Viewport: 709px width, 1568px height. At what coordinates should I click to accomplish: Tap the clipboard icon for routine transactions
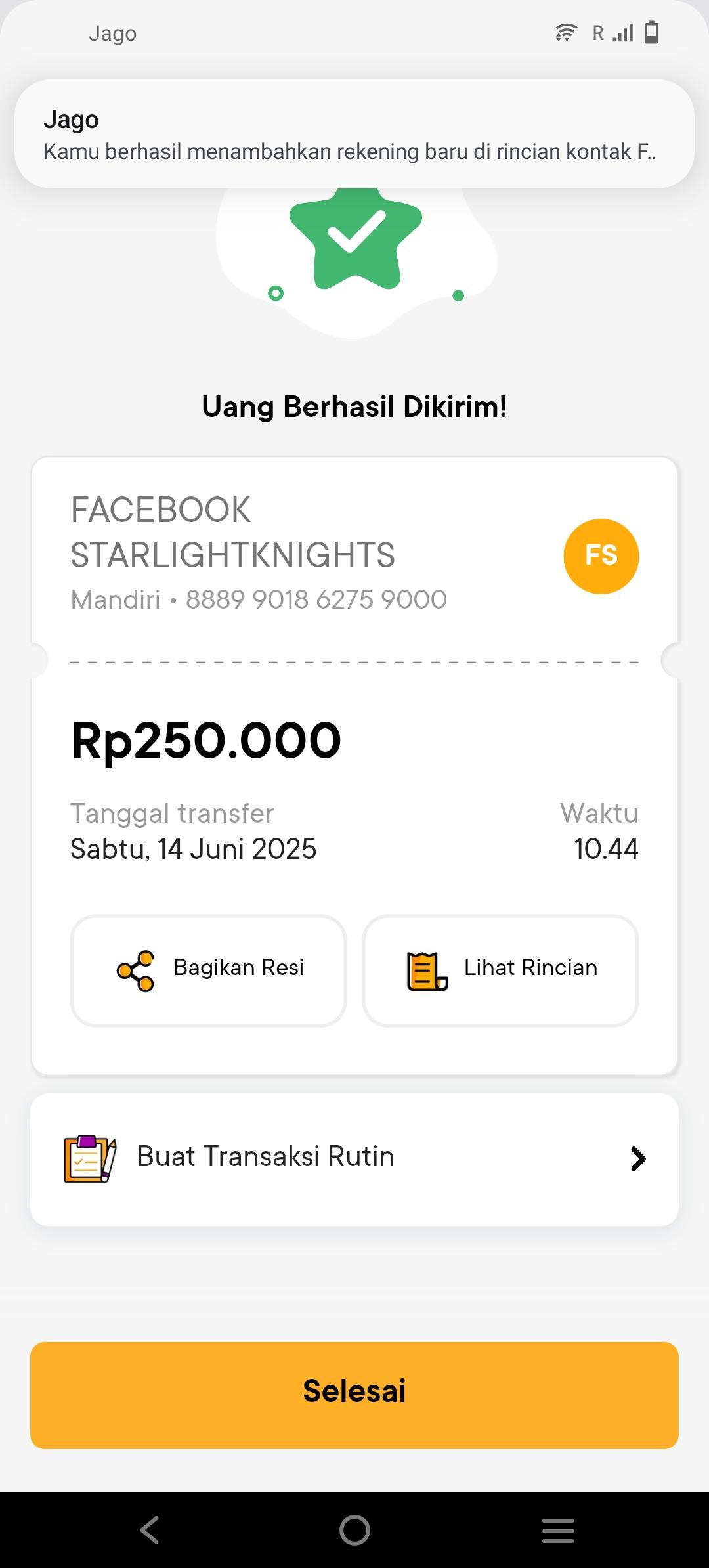point(90,1159)
